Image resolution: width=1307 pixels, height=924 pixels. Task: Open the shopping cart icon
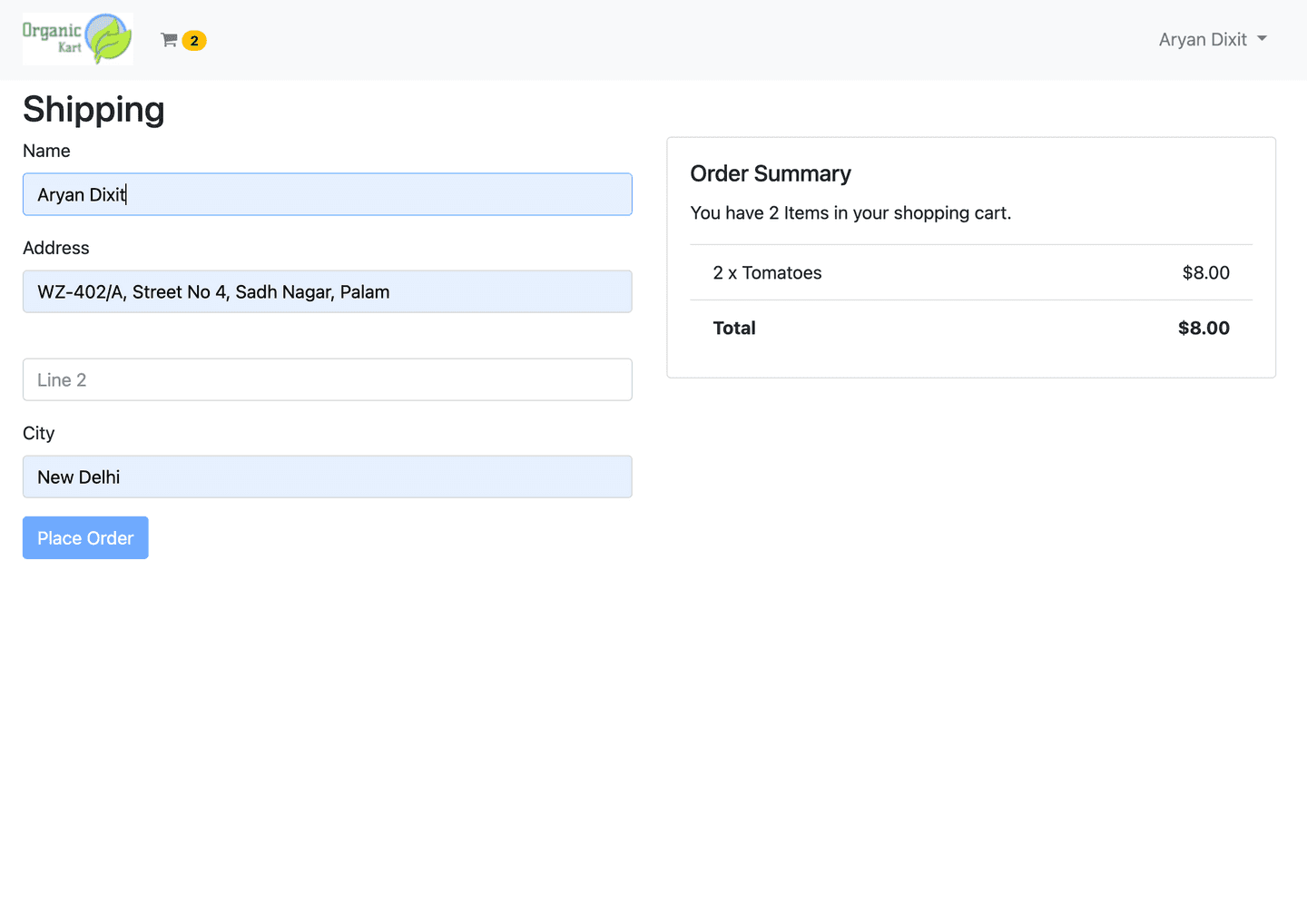[169, 40]
